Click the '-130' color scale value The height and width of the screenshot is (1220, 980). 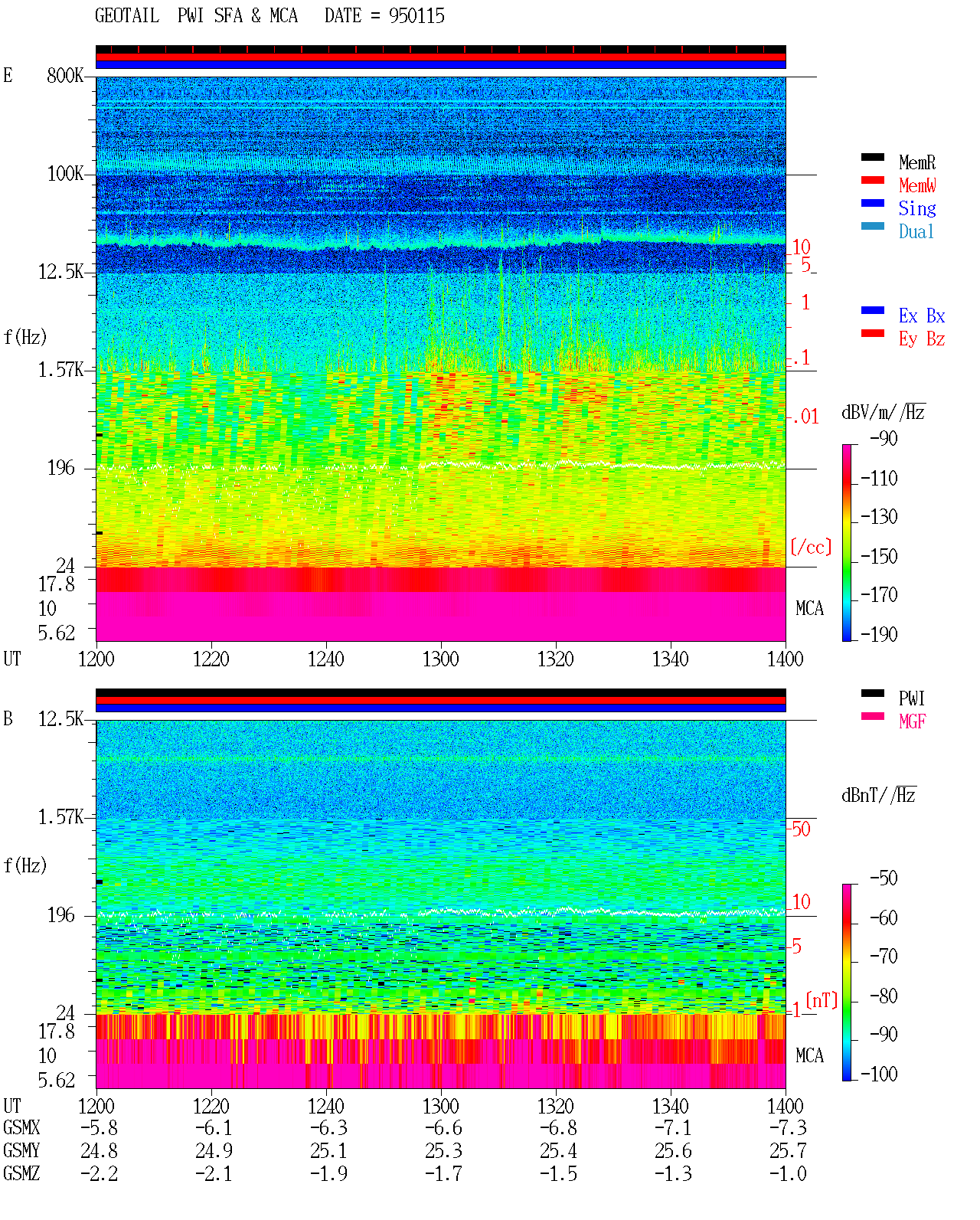pyautogui.click(x=879, y=517)
